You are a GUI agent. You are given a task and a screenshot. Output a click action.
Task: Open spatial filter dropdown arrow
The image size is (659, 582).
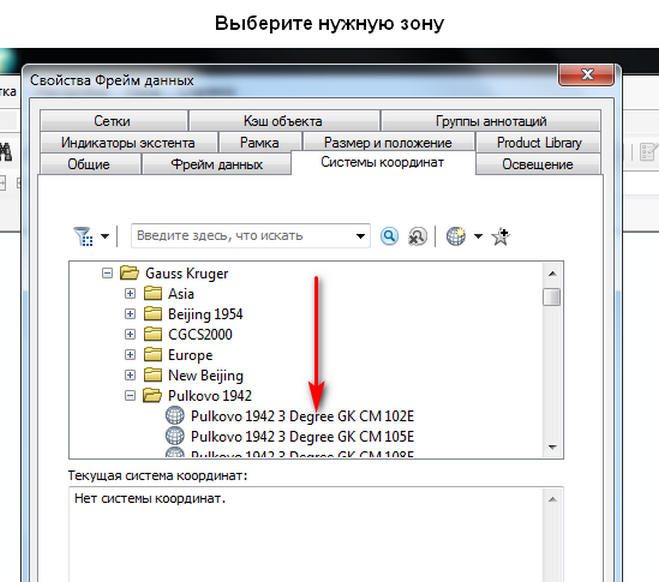point(105,236)
